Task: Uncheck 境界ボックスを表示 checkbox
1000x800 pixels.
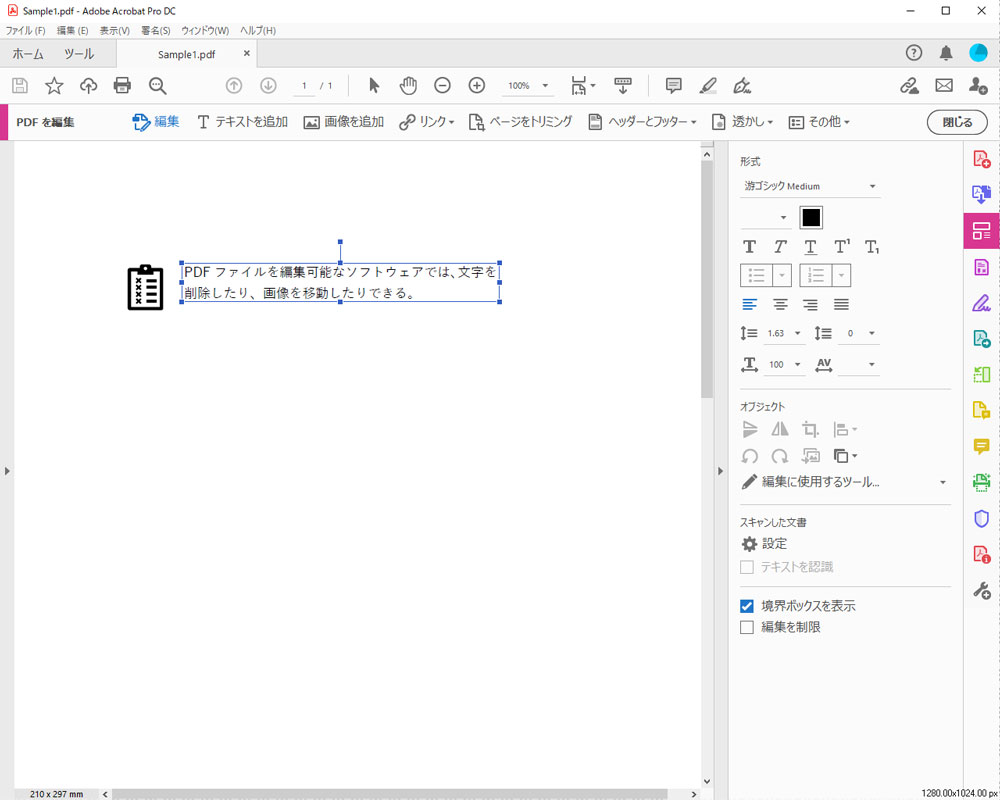Action: 746,605
